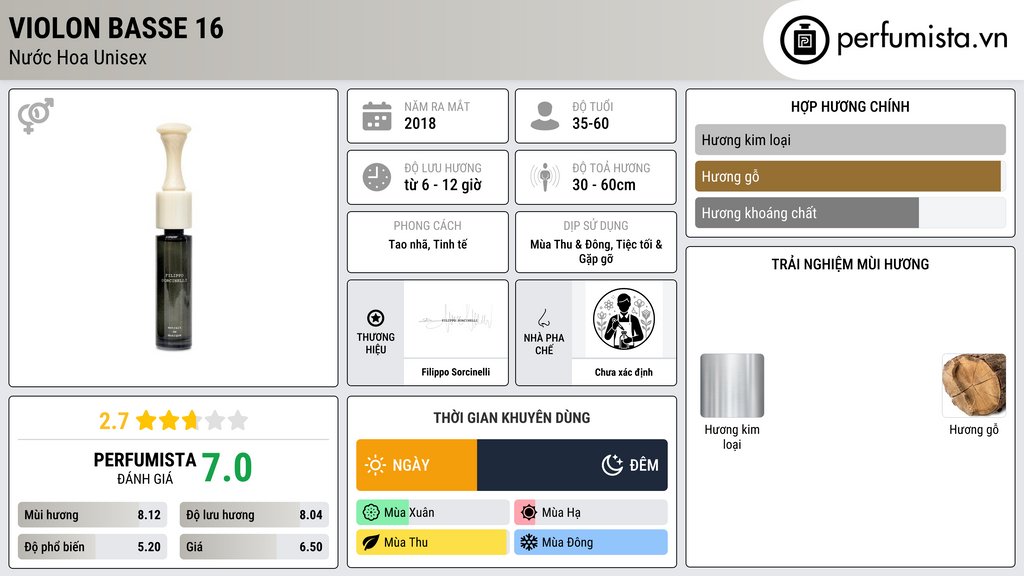Viewport: 1024px width, 576px height.
Task: Click the PHONG CÁCH label
Action: pos(428,225)
